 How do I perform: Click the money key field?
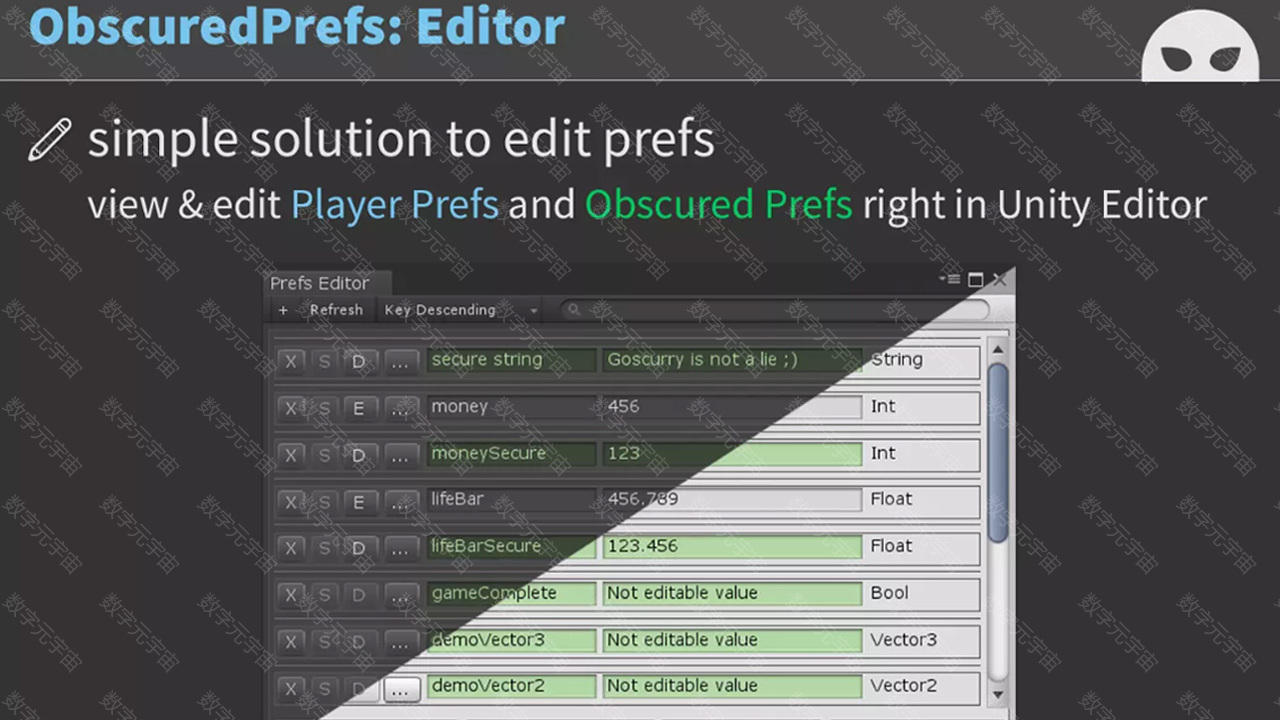tap(511, 407)
